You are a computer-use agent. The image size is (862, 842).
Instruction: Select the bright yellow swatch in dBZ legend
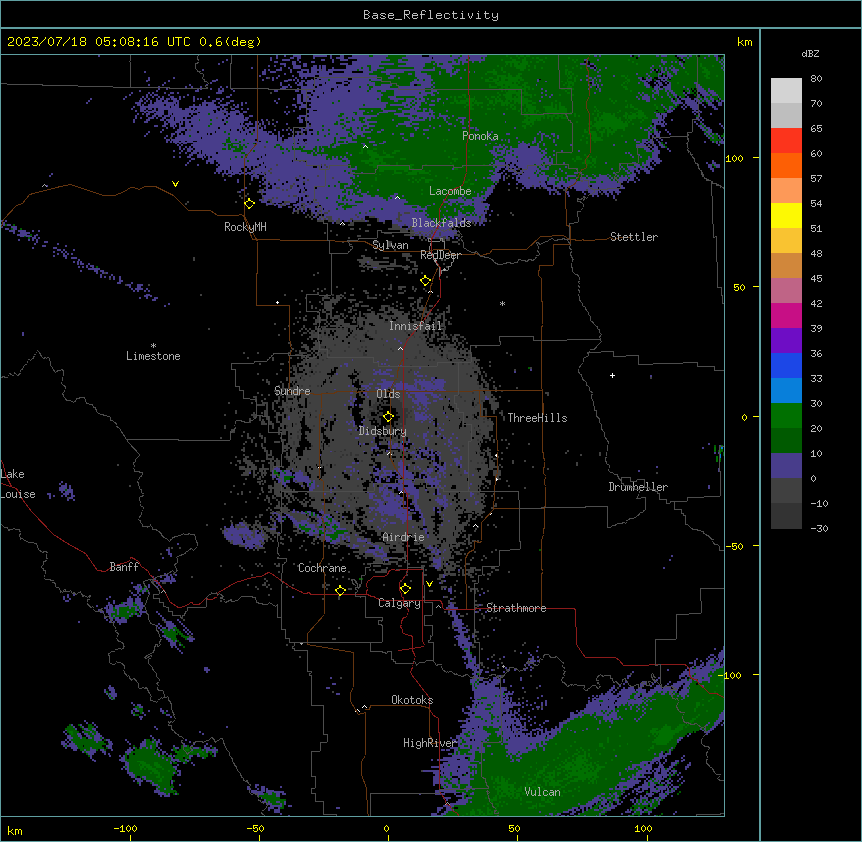point(786,215)
